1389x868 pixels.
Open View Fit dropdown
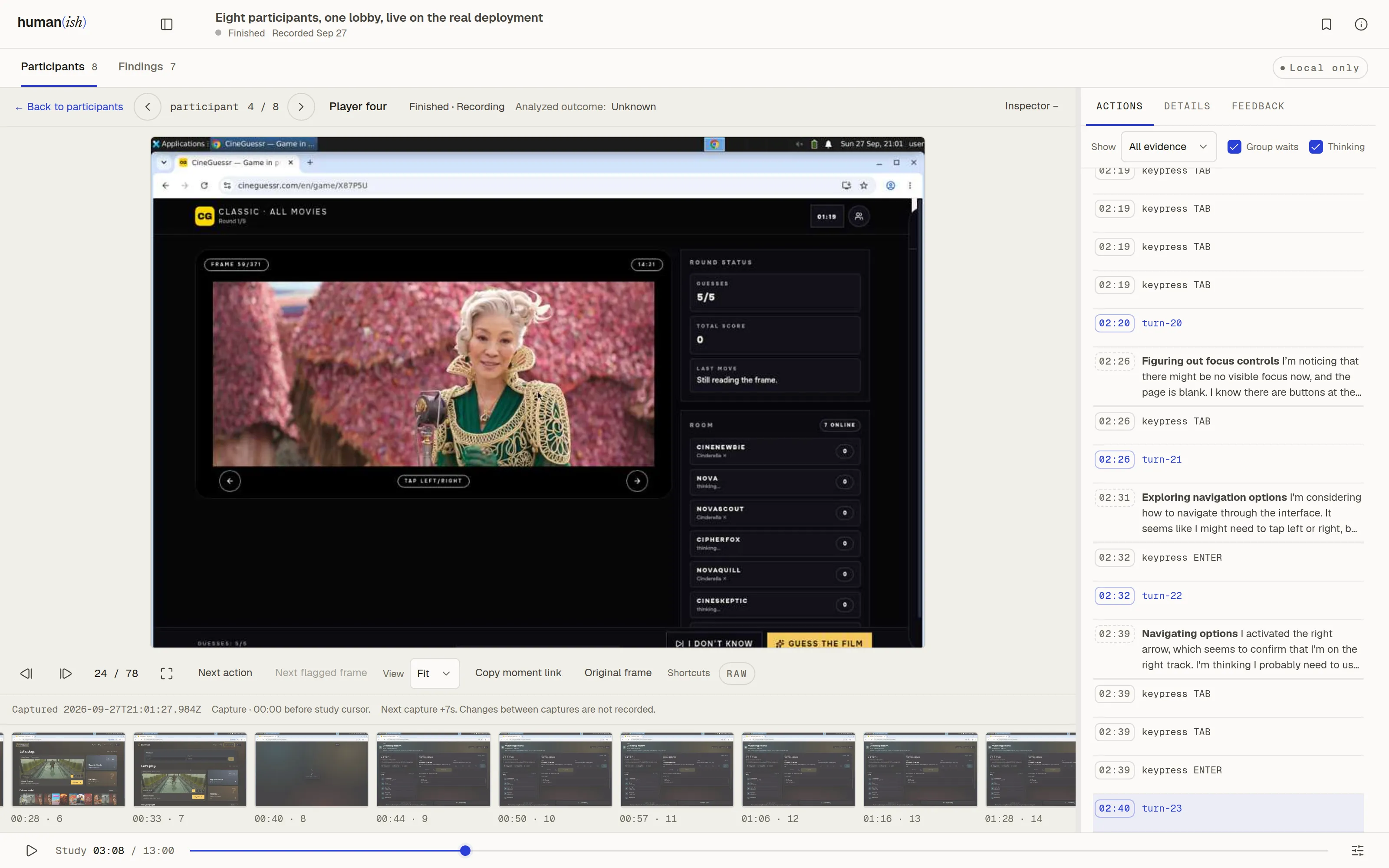click(x=434, y=674)
